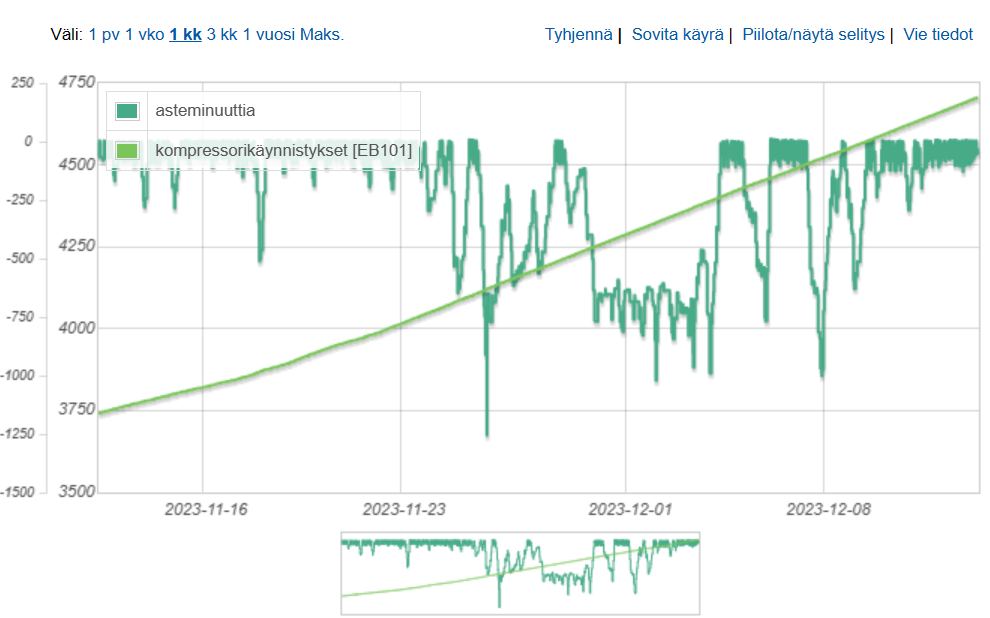Choose the bold 1 kk range

185,34
